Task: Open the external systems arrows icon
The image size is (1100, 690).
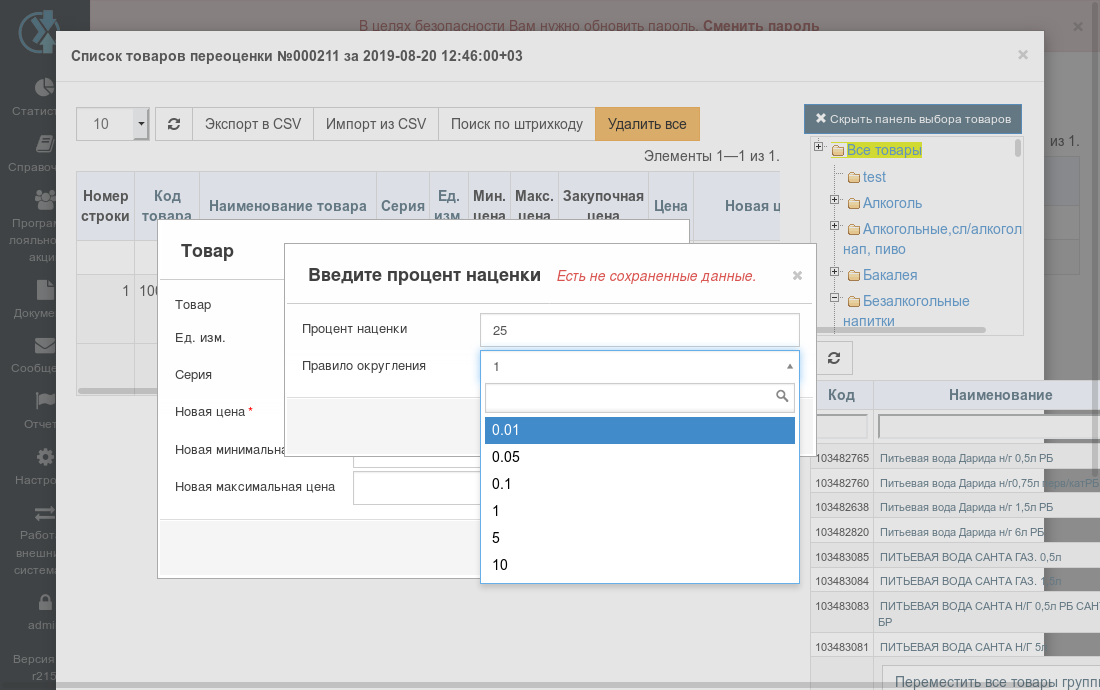Action: [x=45, y=513]
